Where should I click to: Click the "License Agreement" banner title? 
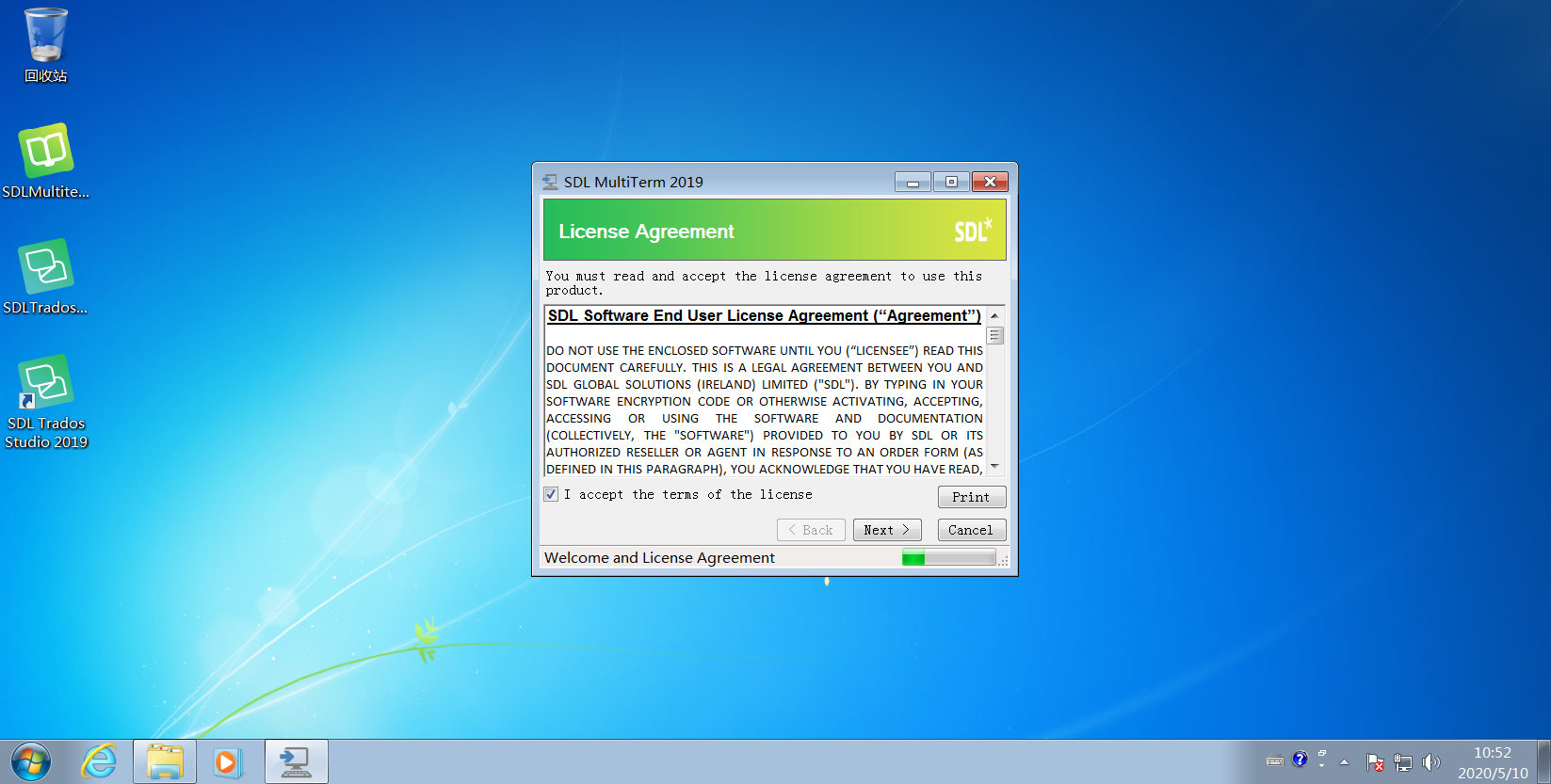(x=646, y=232)
